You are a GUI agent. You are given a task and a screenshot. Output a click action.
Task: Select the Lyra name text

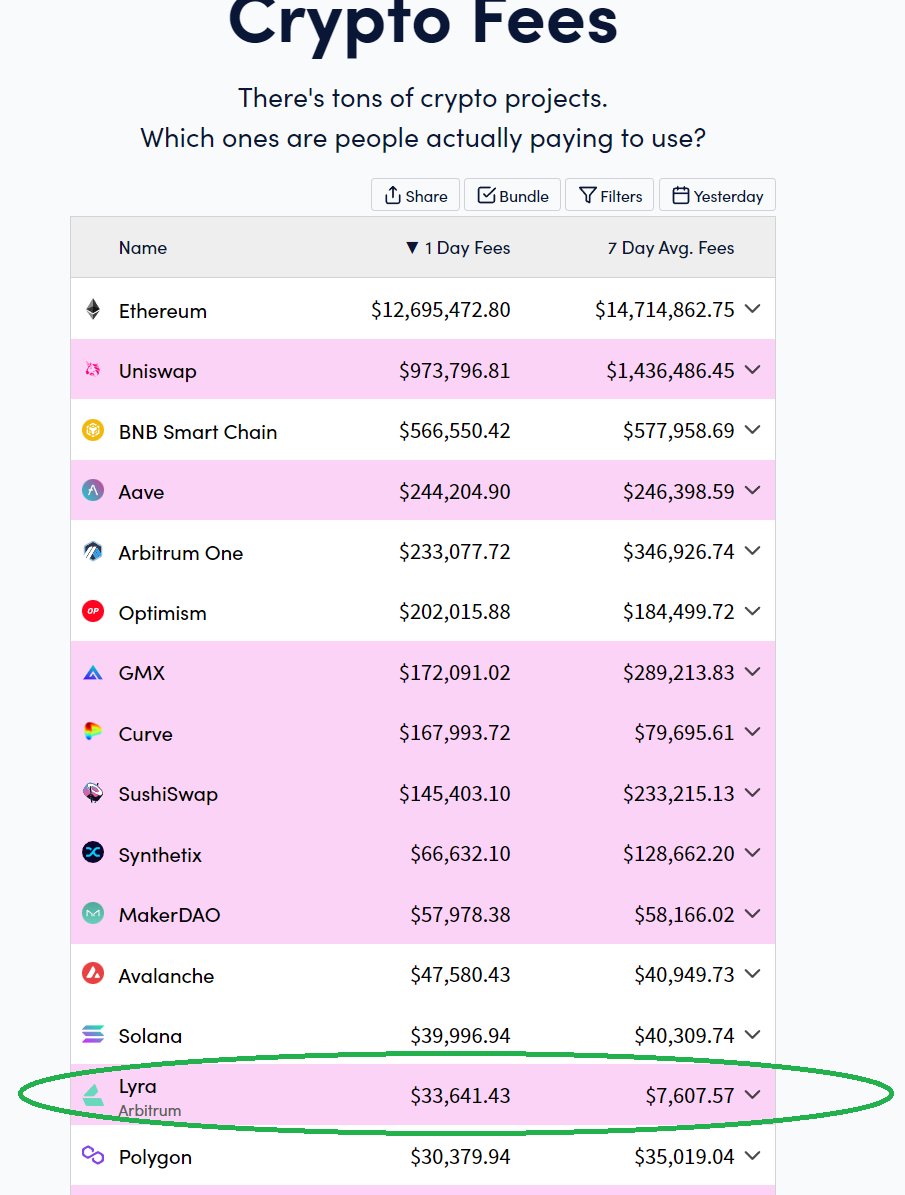pos(137,1088)
